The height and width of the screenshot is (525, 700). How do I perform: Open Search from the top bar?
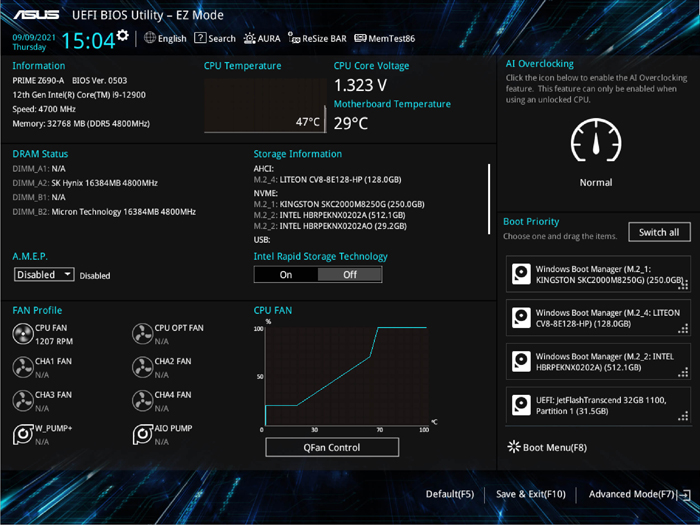pyautogui.click(x=222, y=38)
